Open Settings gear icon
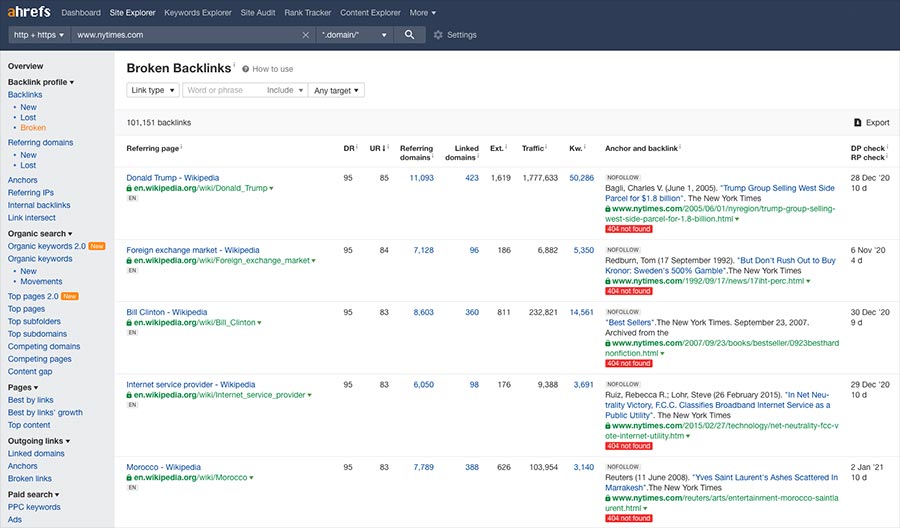This screenshot has width=900, height=528. tap(438, 35)
